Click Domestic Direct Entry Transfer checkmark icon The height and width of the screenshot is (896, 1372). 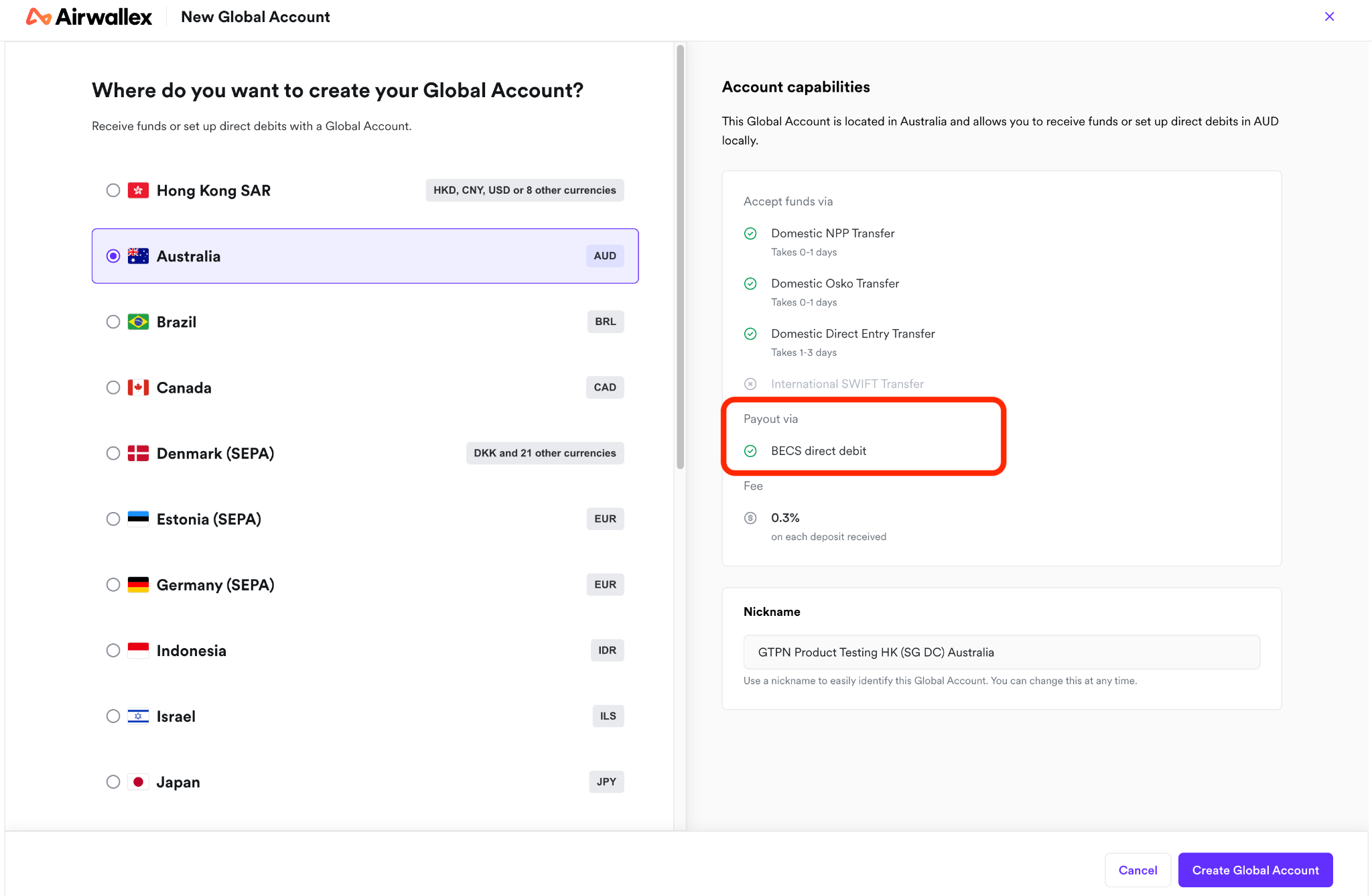(750, 334)
